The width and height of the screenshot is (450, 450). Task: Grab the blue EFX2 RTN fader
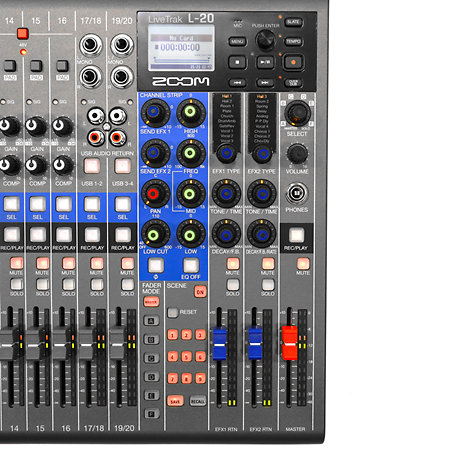[255, 344]
